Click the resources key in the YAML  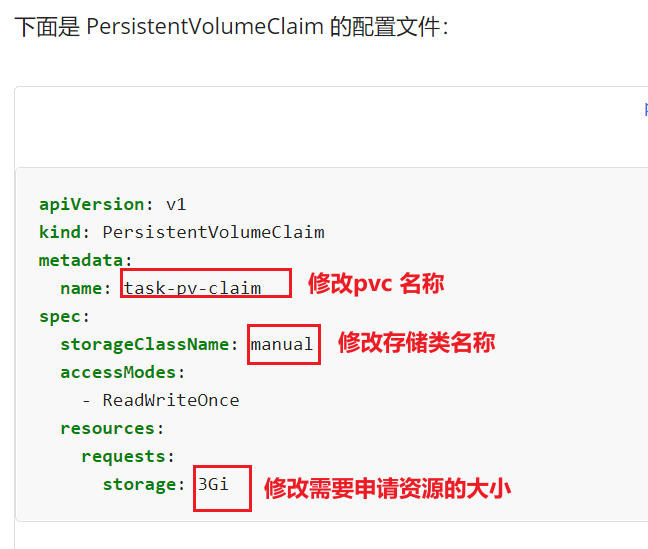click(x=107, y=428)
